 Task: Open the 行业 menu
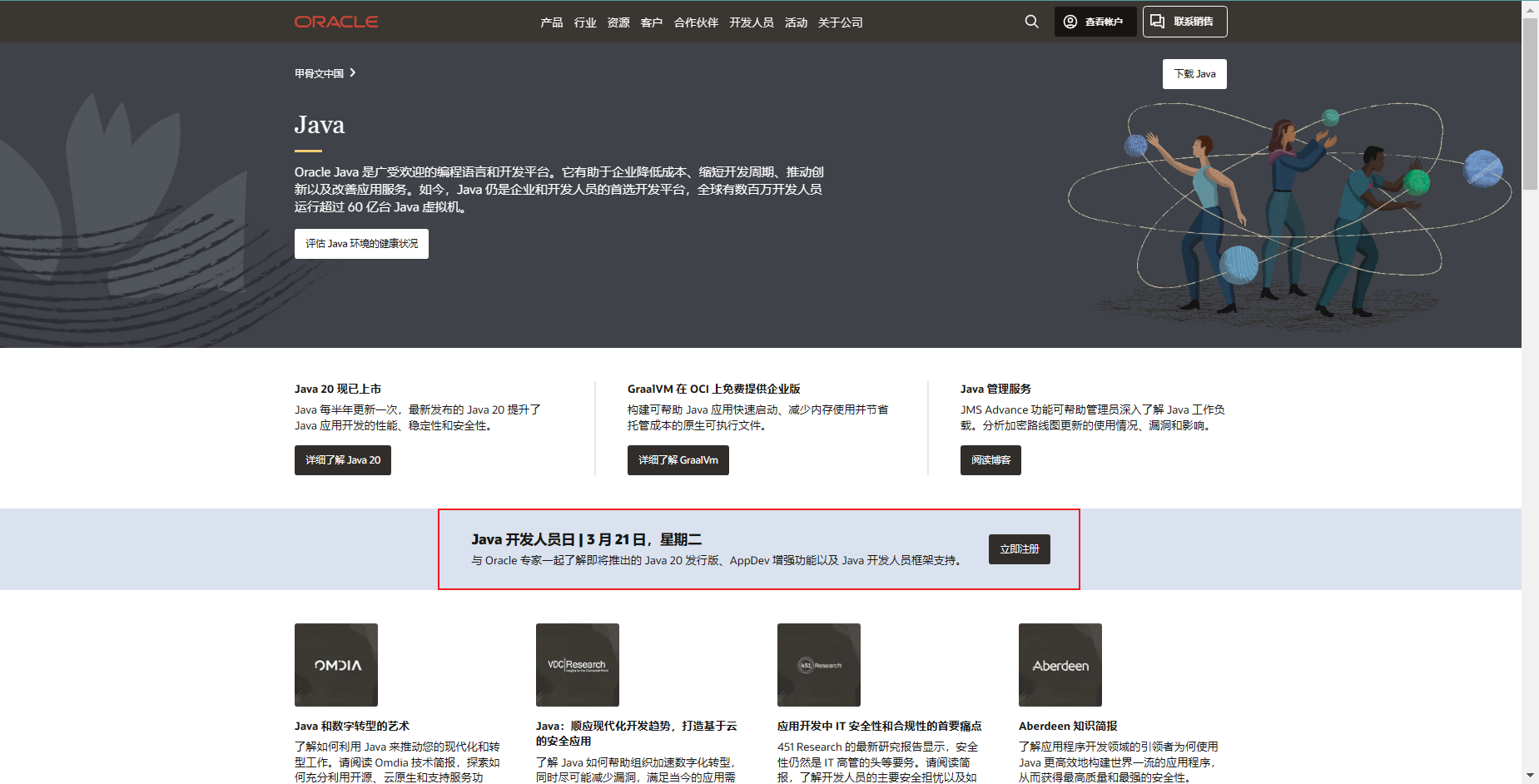[585, 22]
